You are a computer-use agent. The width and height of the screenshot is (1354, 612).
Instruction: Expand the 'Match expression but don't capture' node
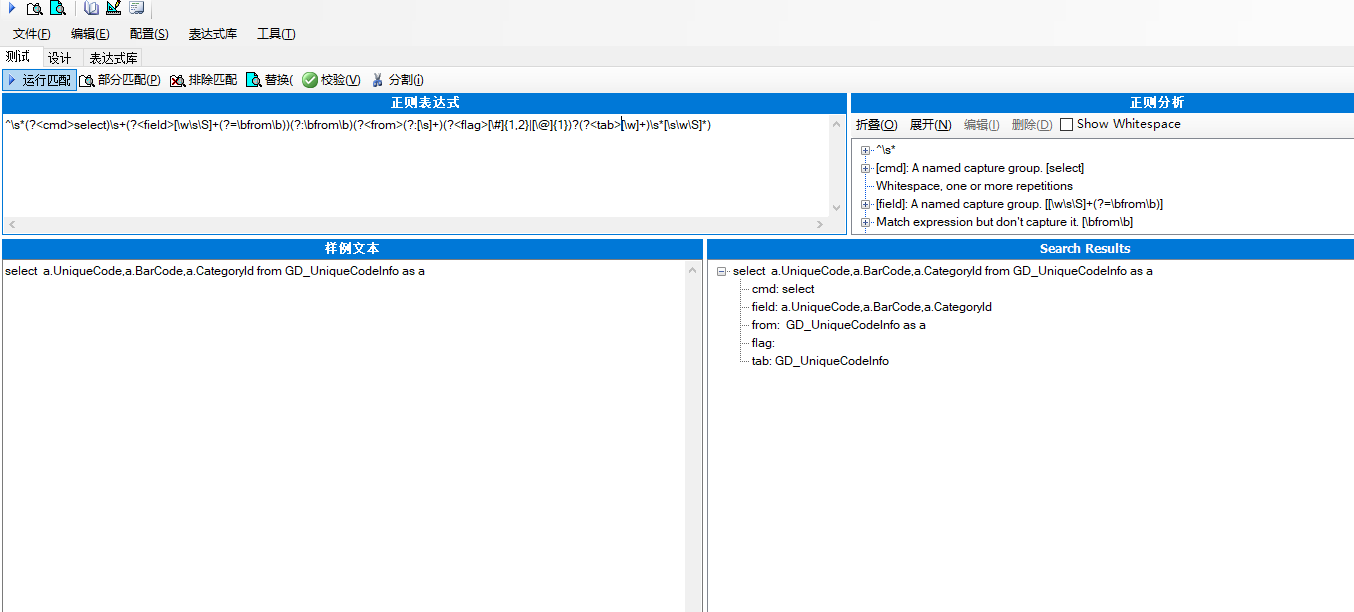(866, 222)
